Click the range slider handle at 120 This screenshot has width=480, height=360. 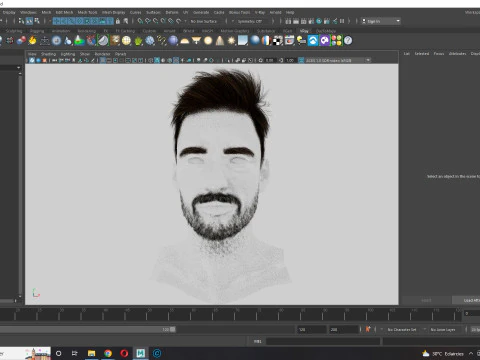[173, 329]
